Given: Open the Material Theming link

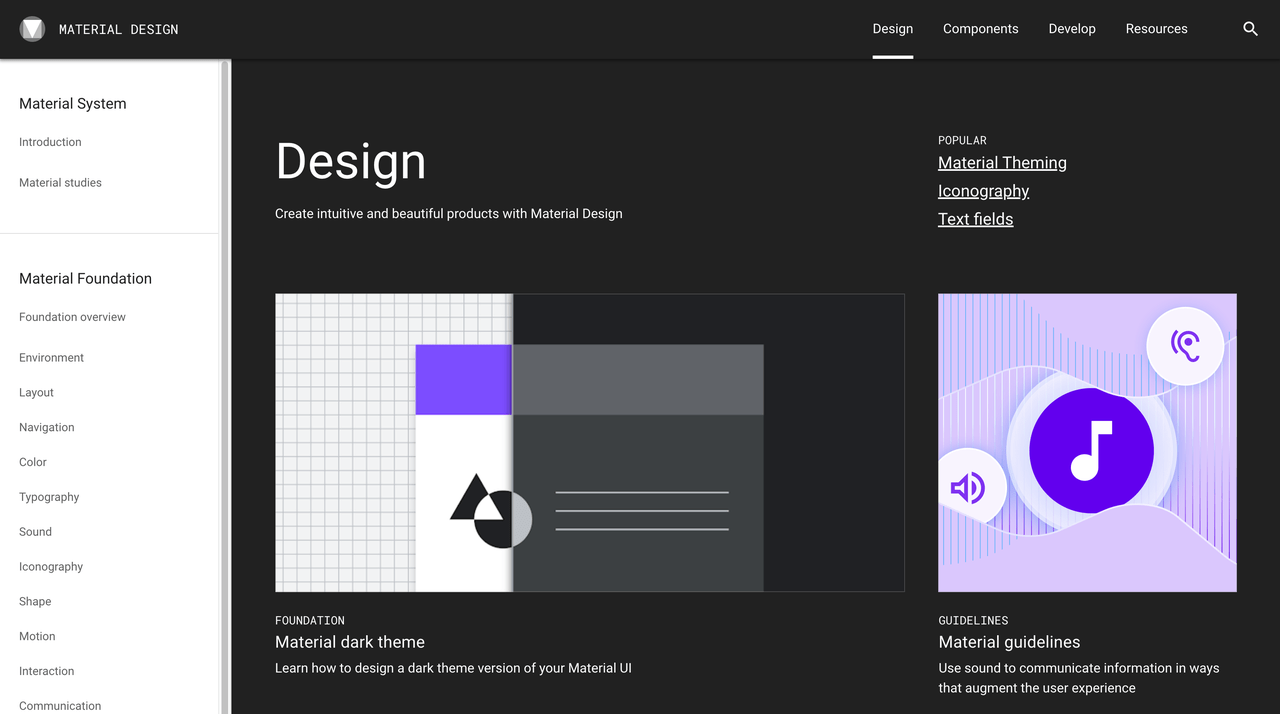Looking at the screenshot, I should point(1002,163).
